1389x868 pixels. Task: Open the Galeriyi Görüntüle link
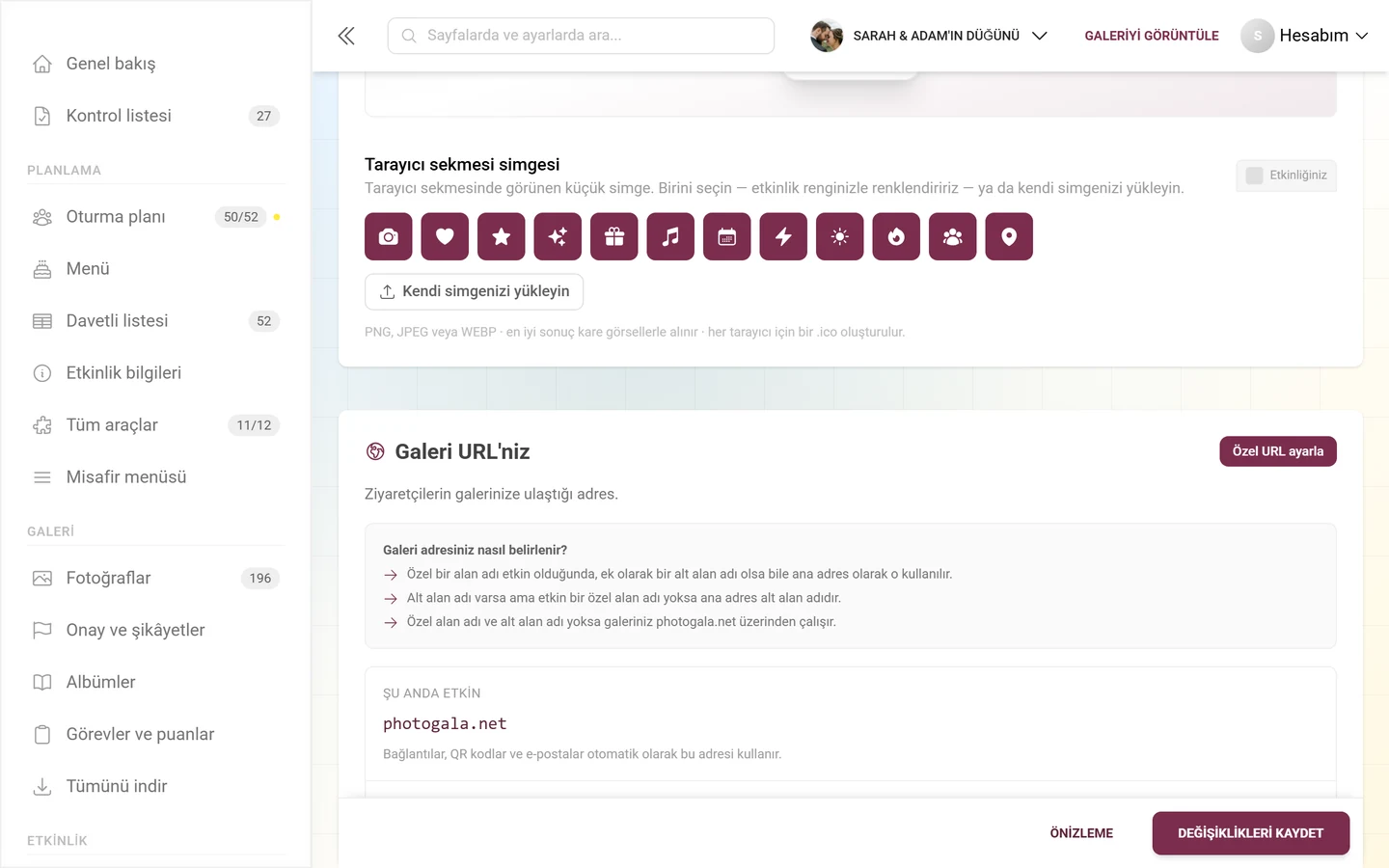pos(1152,36)
